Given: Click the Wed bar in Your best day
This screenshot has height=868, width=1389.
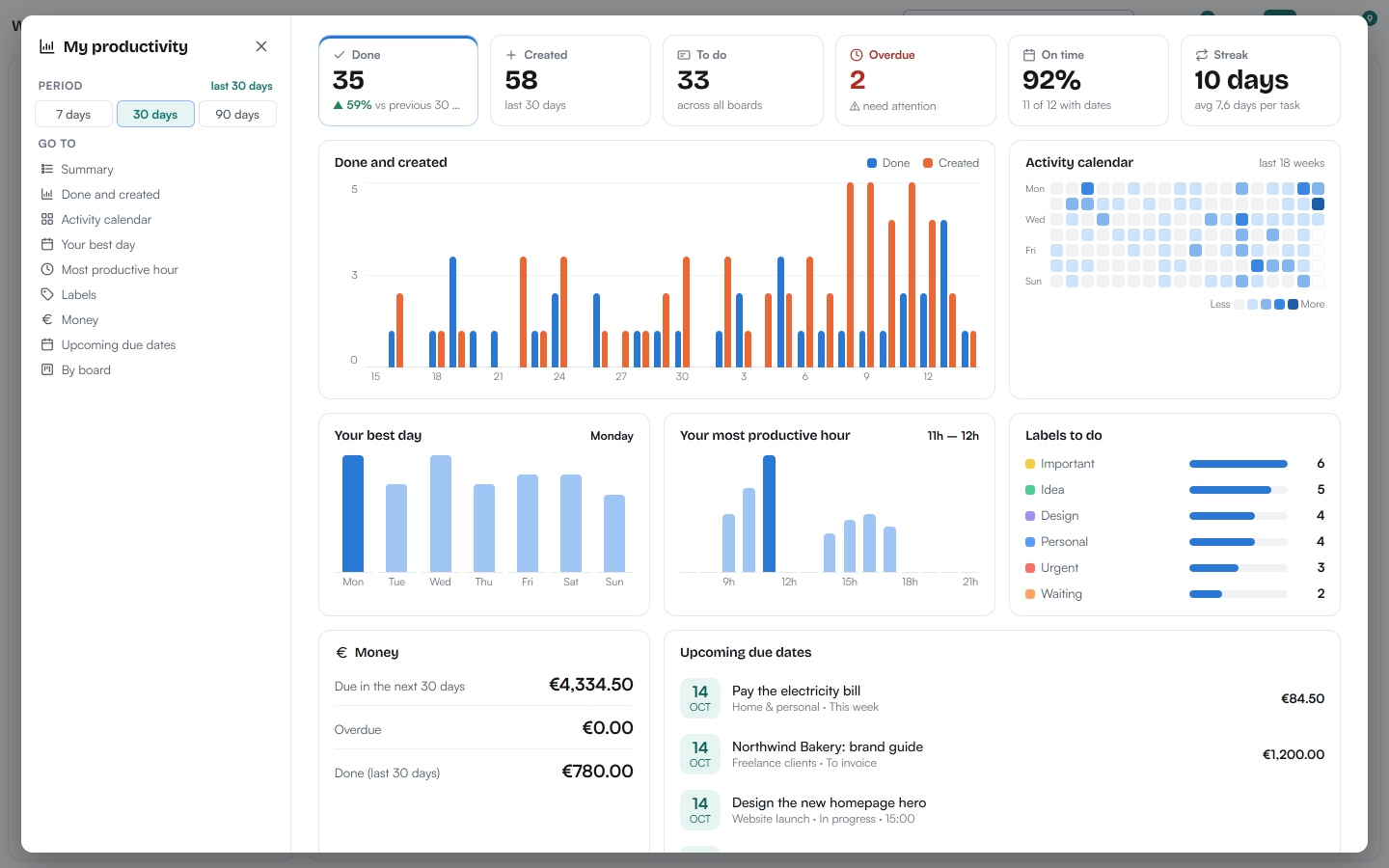Looking at the screenshot, I should pyautogui.click(x=441, y=513).
